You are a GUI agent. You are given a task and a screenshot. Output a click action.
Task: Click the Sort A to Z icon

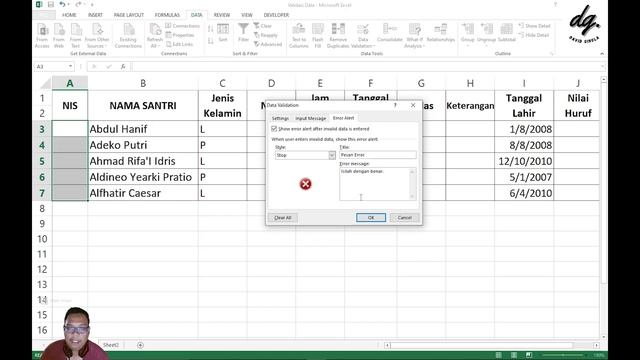[210, 29]
